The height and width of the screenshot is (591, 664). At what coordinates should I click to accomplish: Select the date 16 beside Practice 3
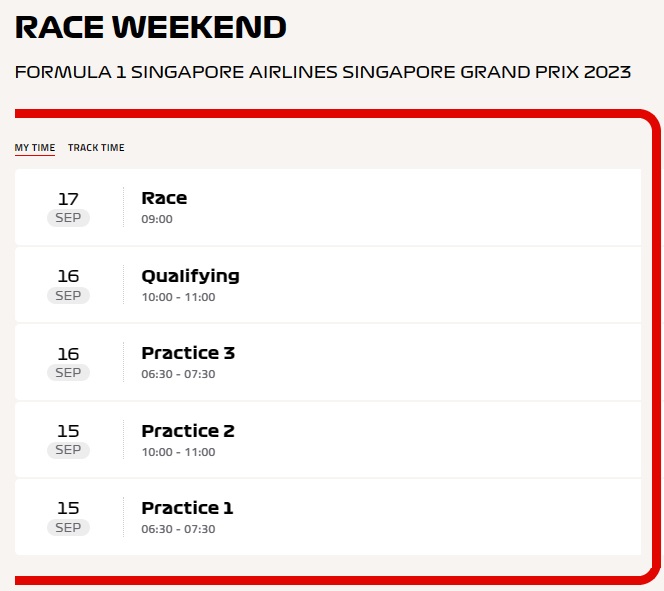[x=68, y=354]
